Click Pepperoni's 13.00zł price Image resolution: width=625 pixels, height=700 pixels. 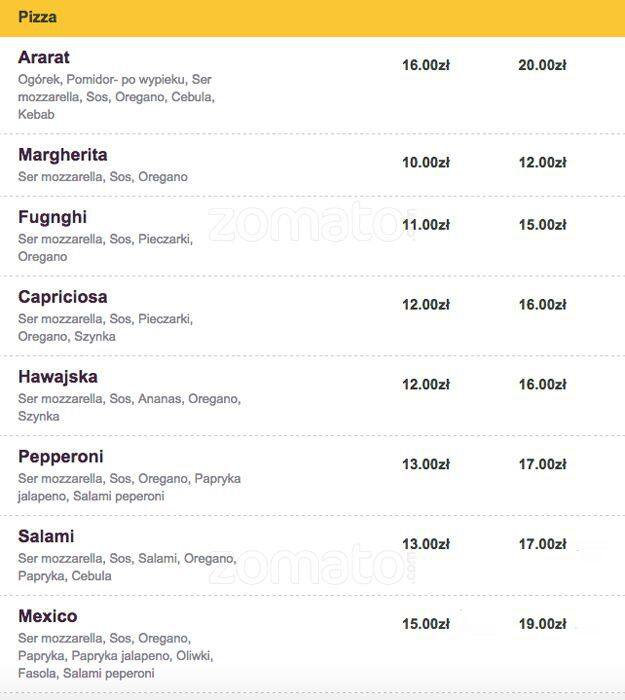click(x=426, y=464)
